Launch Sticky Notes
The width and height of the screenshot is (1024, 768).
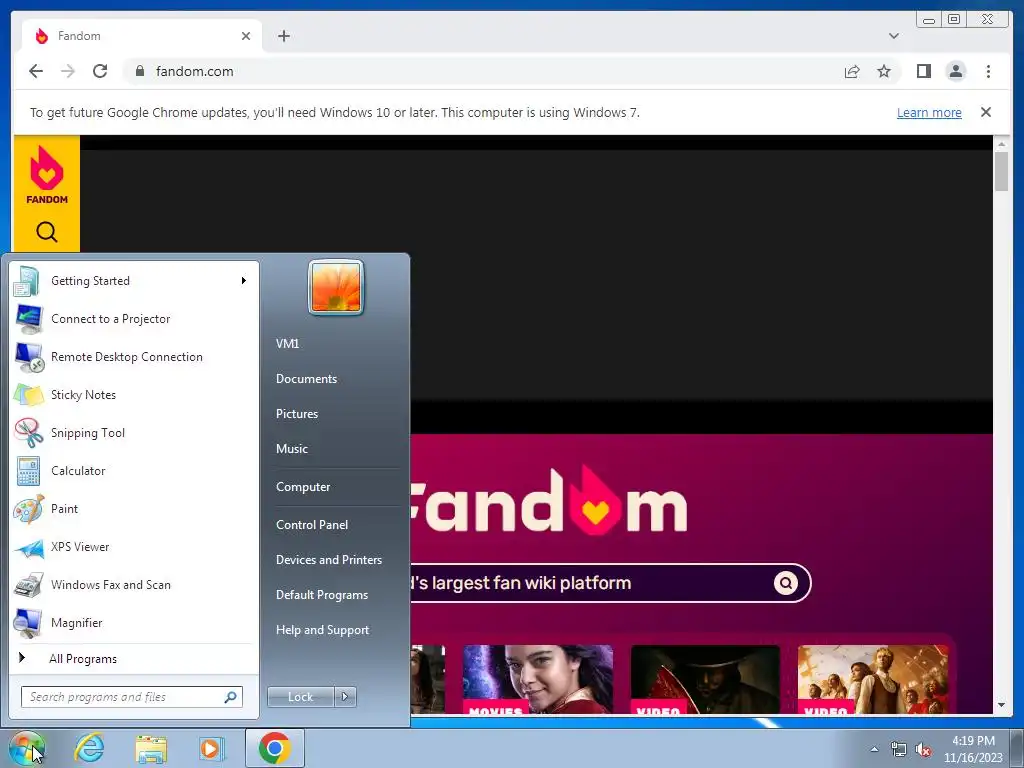click(134, 394)
